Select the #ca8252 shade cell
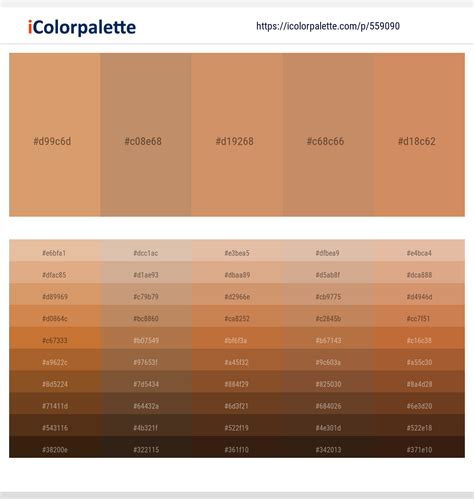Image resolution: width=474 pixels, height=499 pixels. (237, 316)
